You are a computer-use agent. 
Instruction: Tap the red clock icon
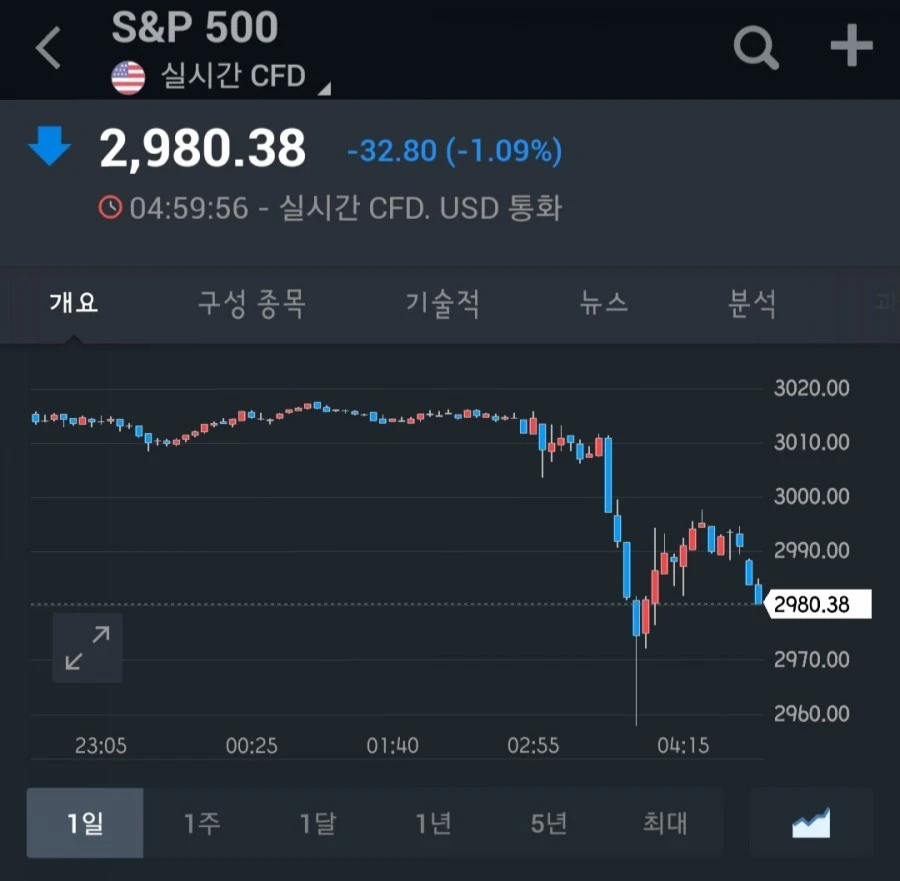pyautogui.click(x=110, y=207)
